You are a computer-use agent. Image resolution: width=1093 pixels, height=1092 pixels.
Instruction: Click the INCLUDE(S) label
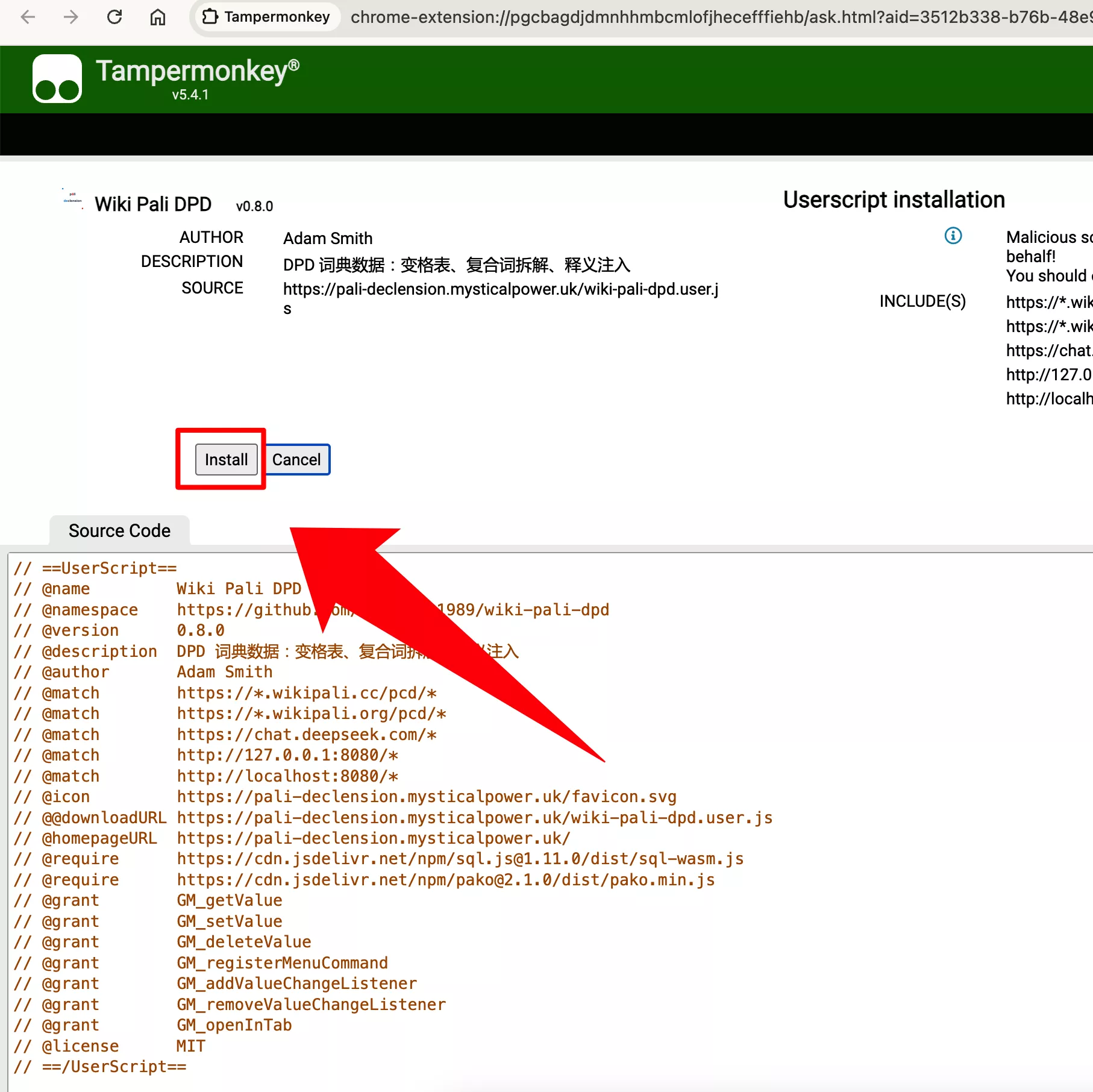(922, 301)
